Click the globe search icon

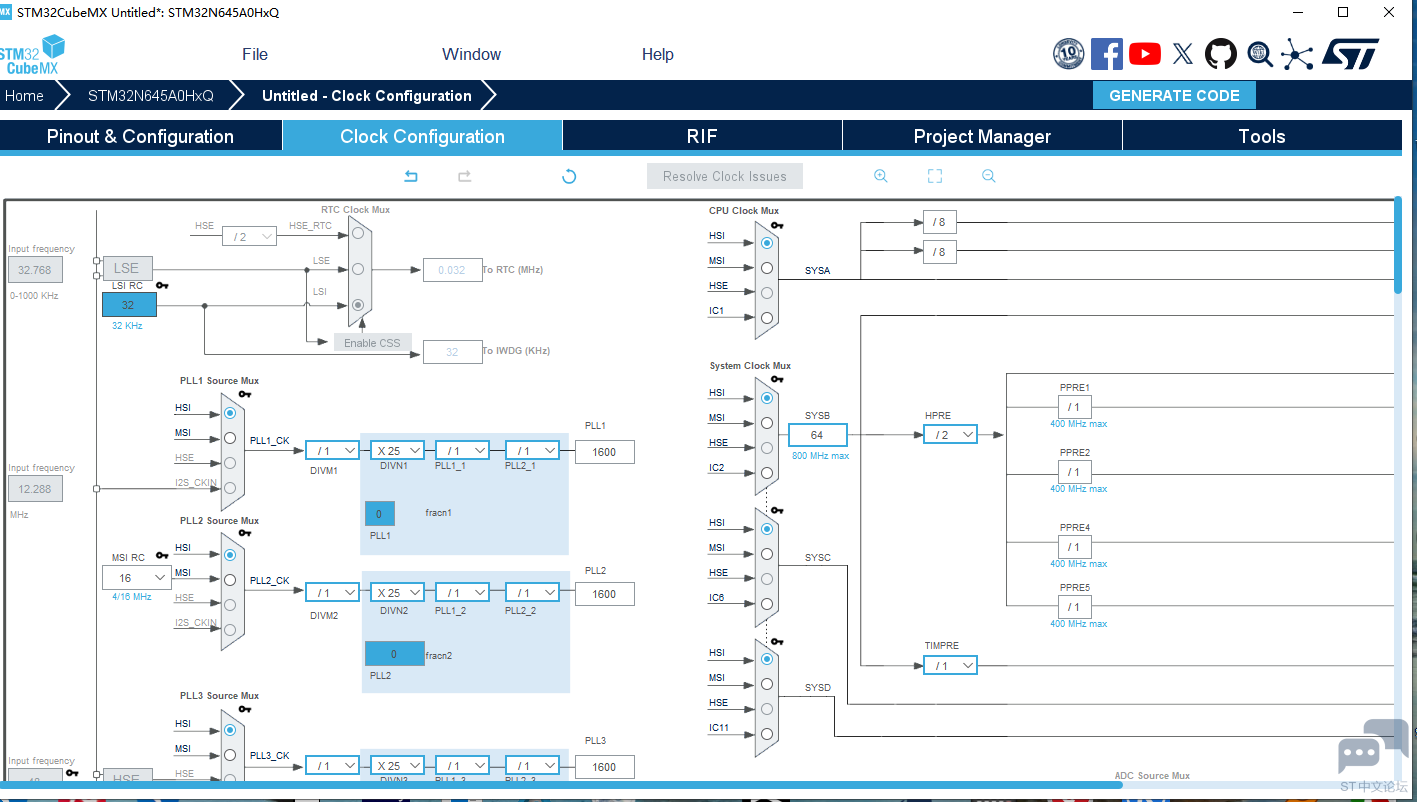click(1260, 54)
